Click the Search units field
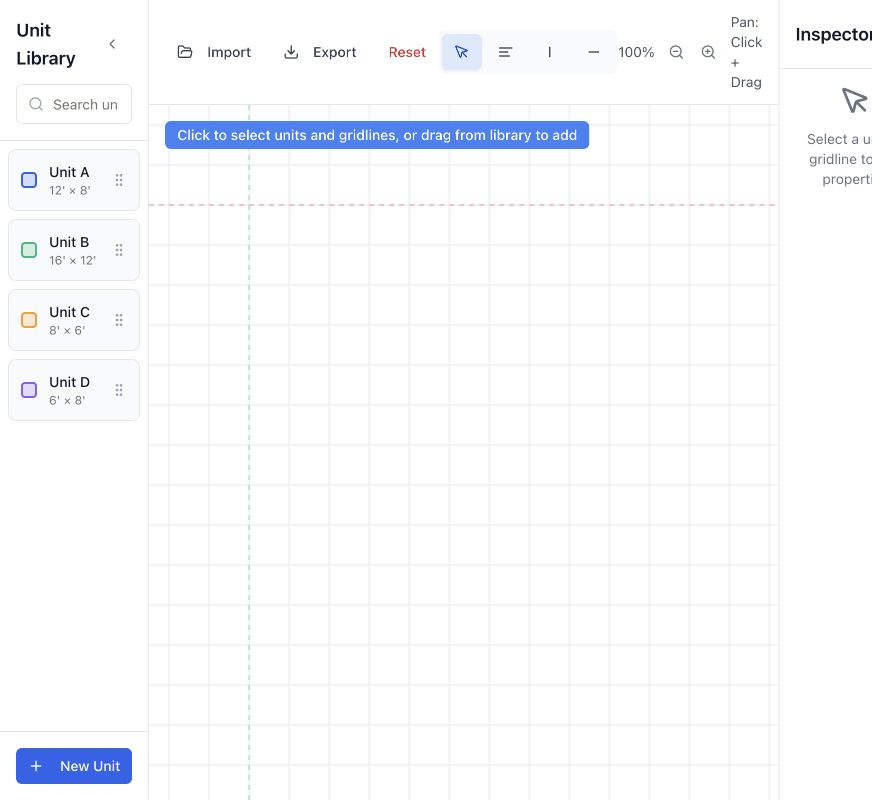 click(74, 104)
